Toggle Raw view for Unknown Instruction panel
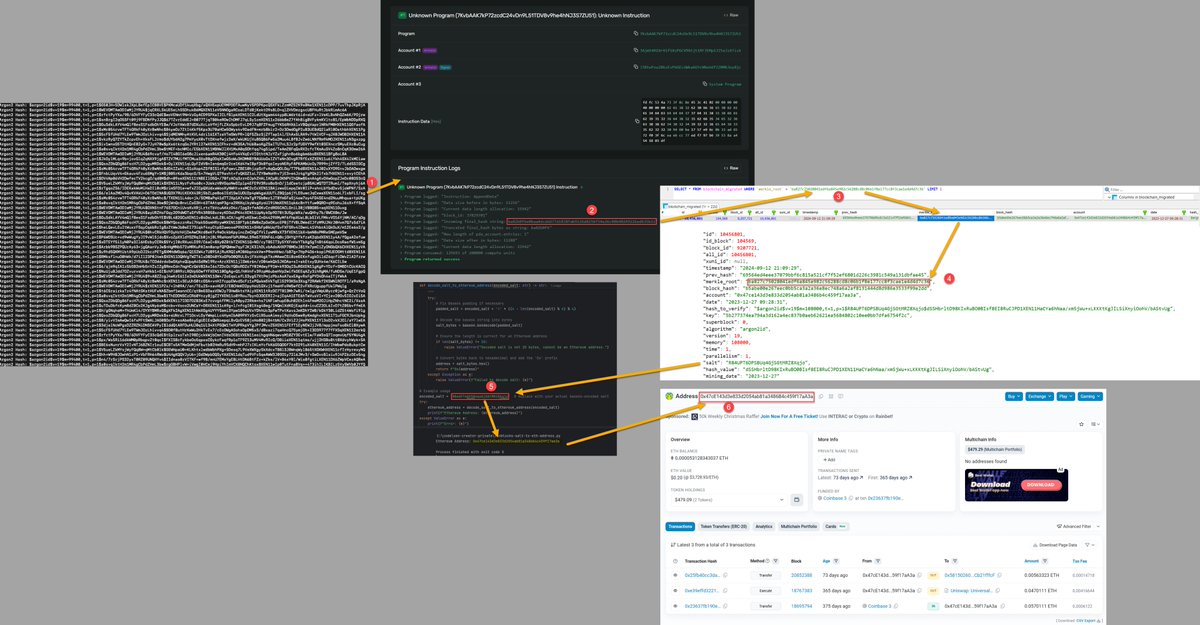 pyautogui.click(x=731, y=15)
